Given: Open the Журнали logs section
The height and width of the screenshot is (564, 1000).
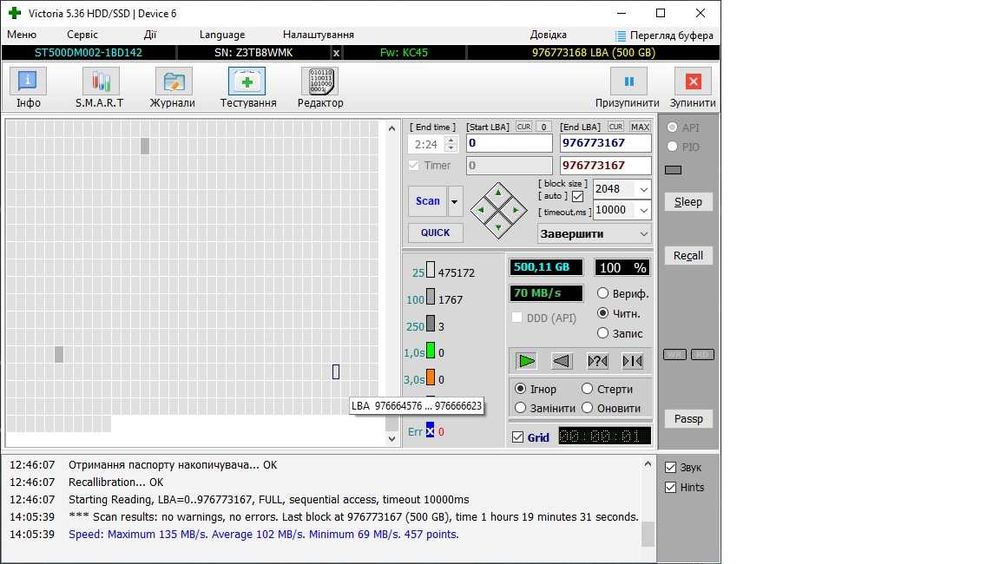Looking at the screenshot, I should [x=172, y=89].
